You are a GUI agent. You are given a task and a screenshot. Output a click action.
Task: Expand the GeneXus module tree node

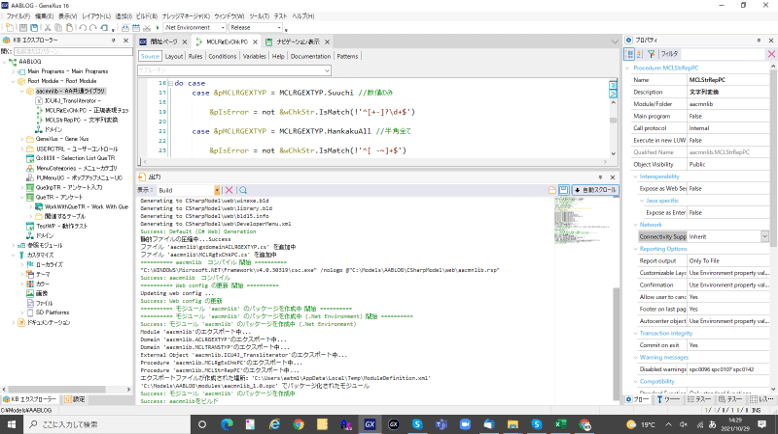(22, 139)
